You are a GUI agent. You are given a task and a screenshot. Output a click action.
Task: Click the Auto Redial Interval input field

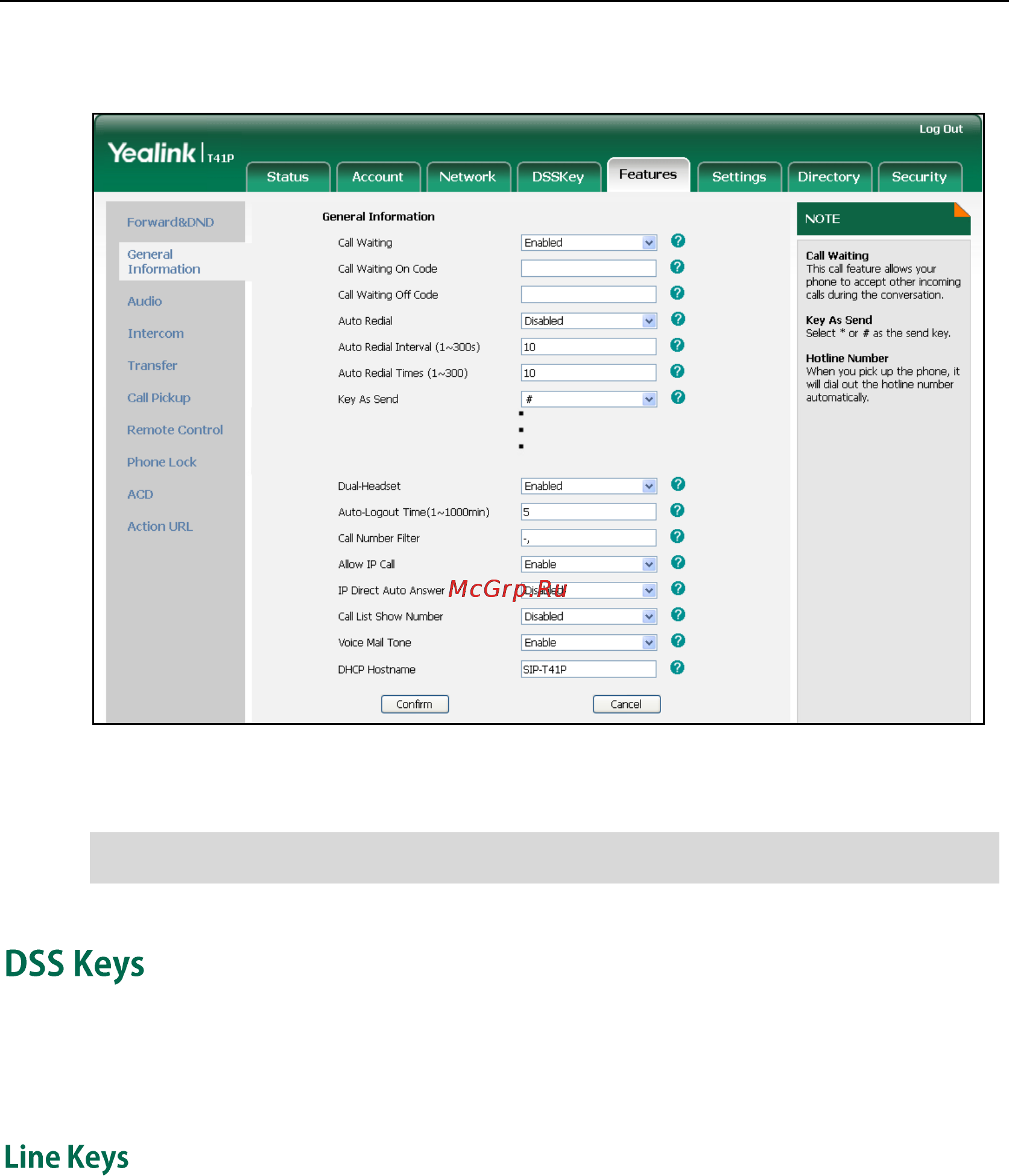tap(589, 347)
